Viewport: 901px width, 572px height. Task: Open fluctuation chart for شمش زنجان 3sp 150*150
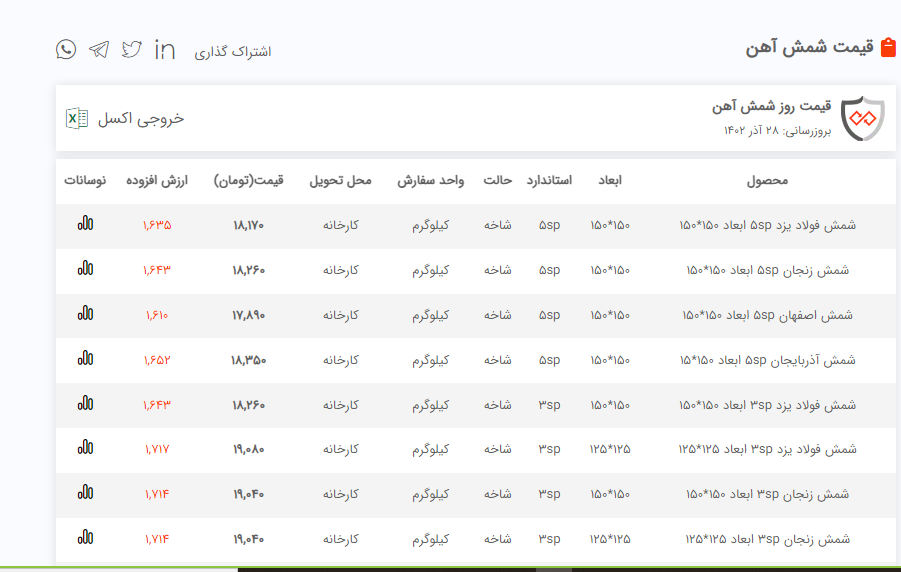pos(85,494)
